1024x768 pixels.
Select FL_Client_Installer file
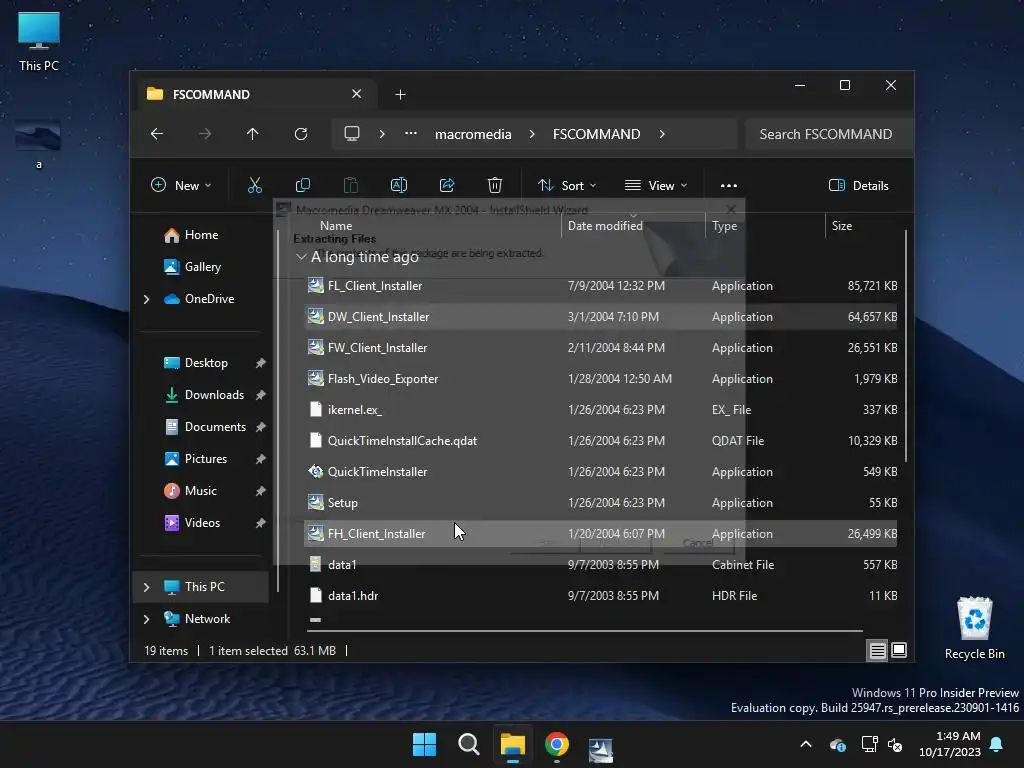[601, 286]
